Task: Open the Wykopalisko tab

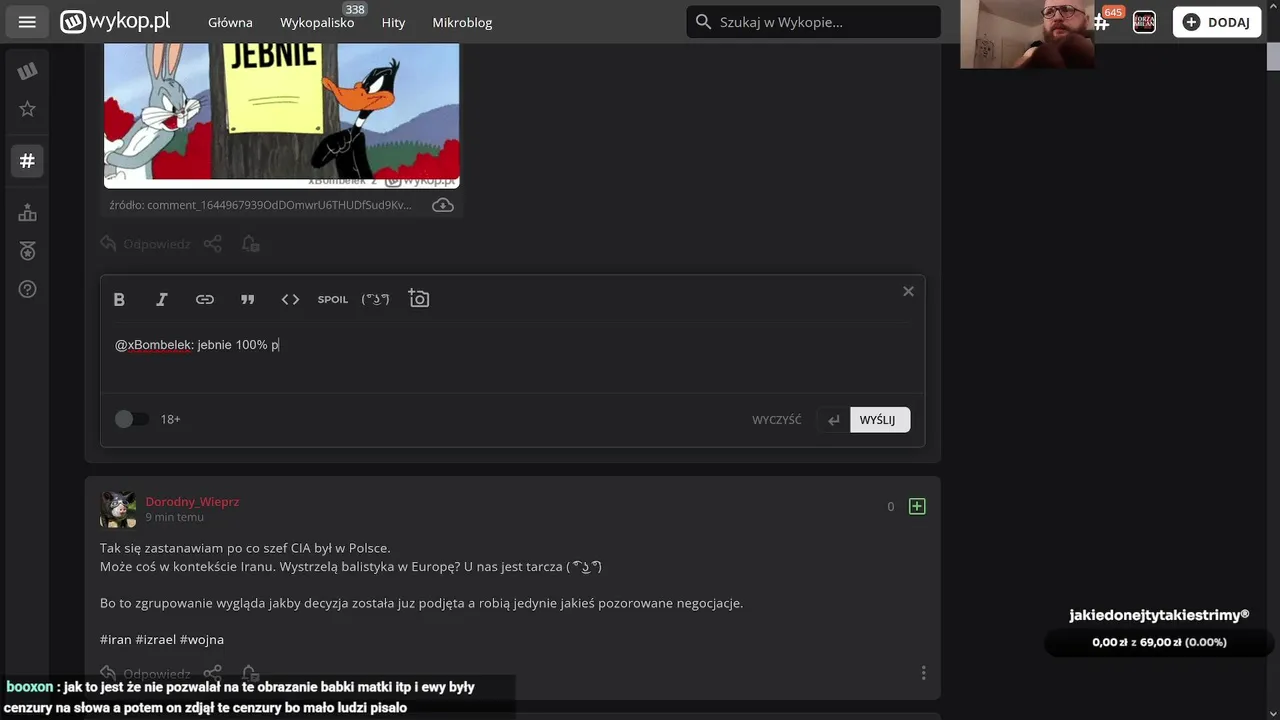Action: (x=317, y=22)
